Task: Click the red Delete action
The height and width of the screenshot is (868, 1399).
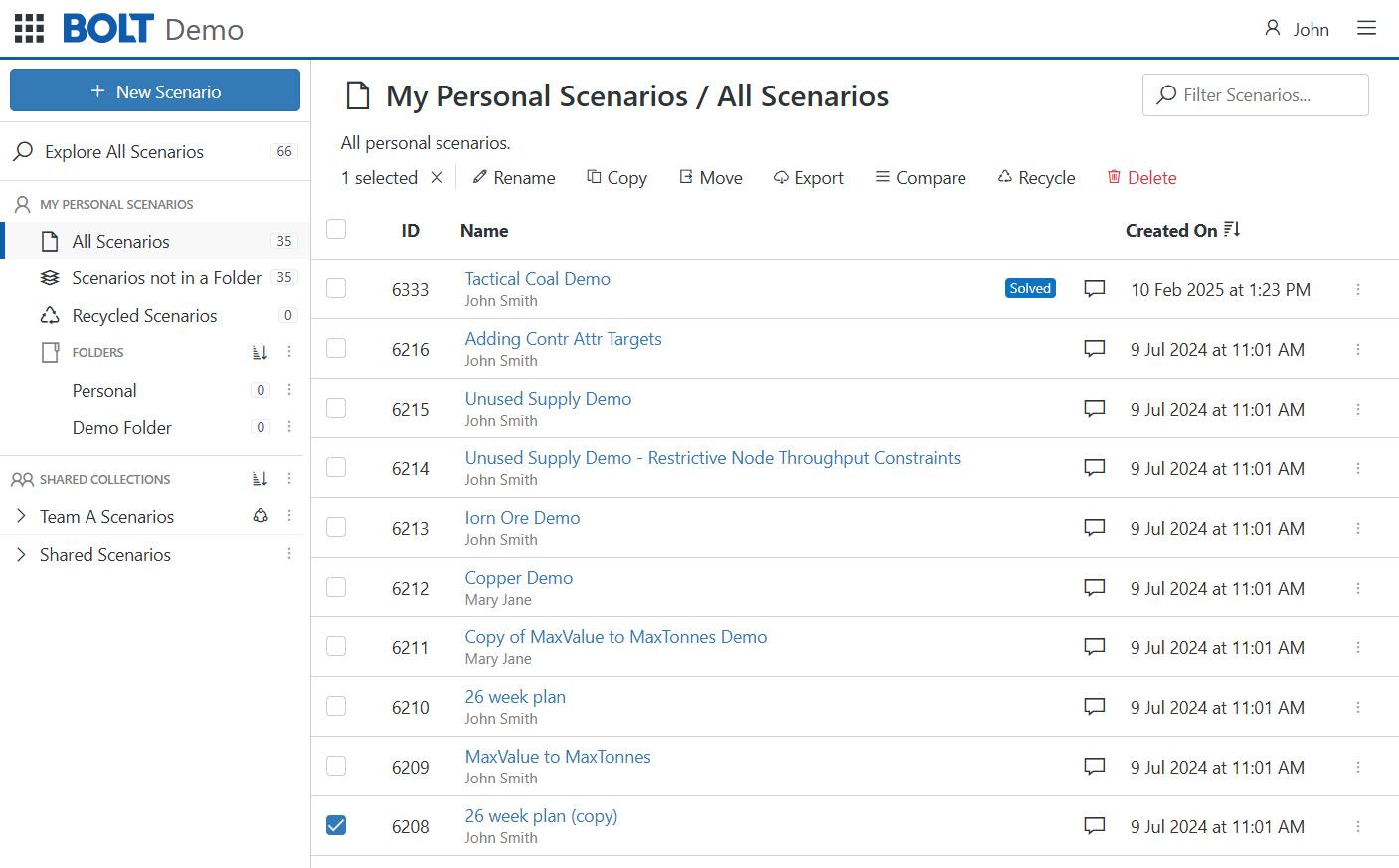Action: (1141, 177)
